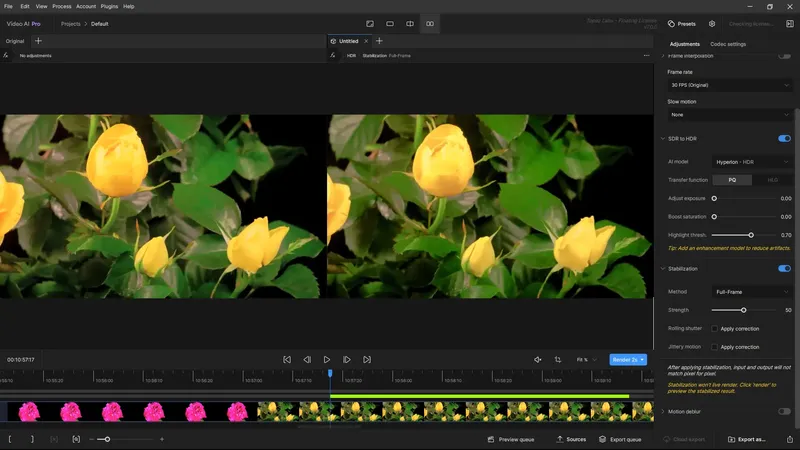Turn off the Stabilization switch
Viewport: 800px width, 450px height.
pyautogui.click(x=784, y=268)
